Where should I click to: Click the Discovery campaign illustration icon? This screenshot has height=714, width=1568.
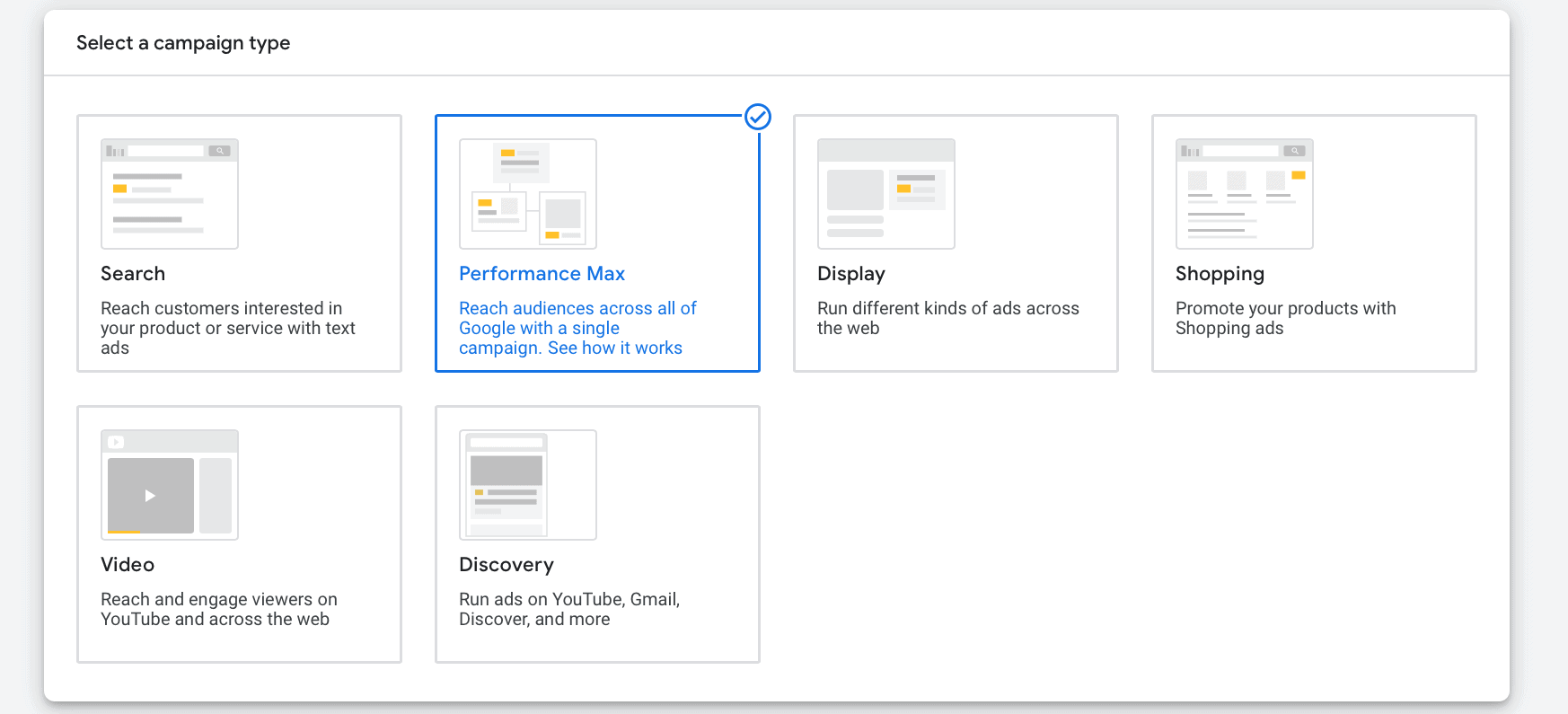point(528,485)
